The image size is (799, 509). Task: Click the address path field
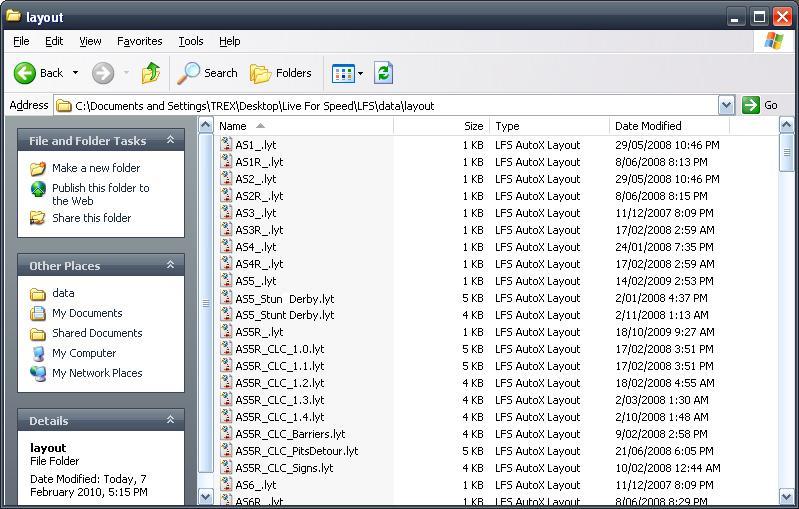click(386, 105)
